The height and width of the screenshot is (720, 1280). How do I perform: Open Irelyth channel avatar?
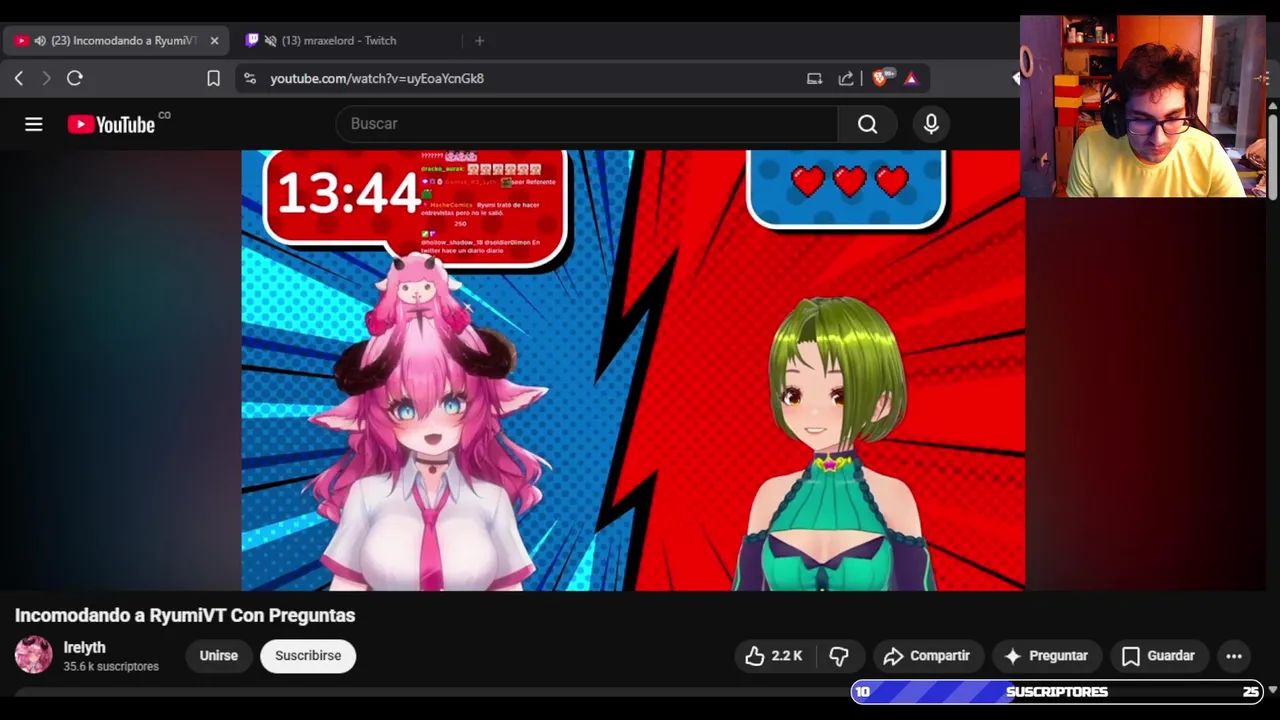click(33, 655)
